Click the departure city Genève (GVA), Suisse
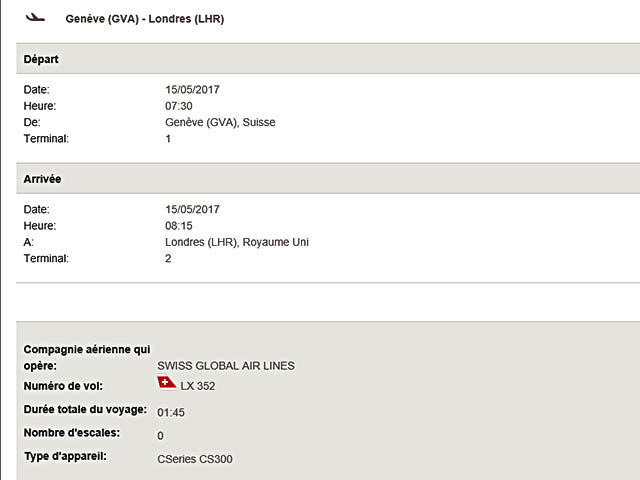The image size is (640, 480). point(220,122)
